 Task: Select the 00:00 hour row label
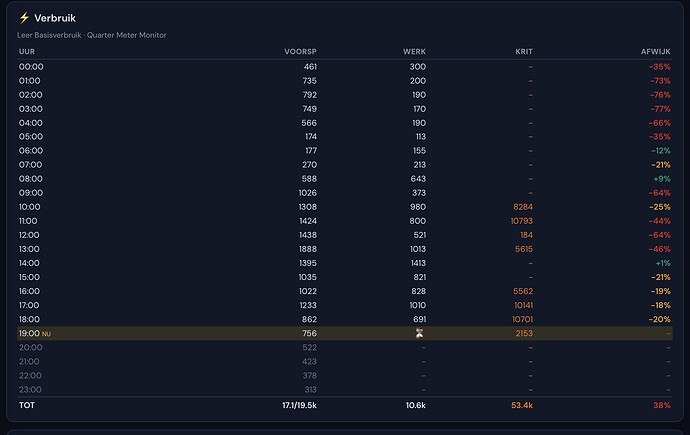tap(31, 67)
